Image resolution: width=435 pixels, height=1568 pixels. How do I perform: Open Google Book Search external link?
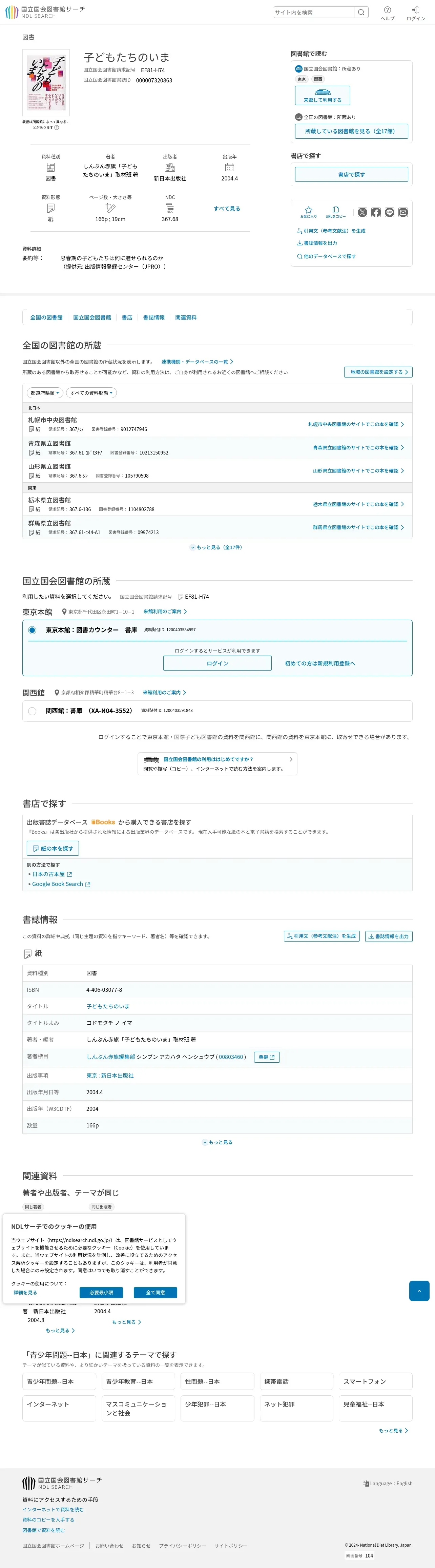(x=61, y=884)
